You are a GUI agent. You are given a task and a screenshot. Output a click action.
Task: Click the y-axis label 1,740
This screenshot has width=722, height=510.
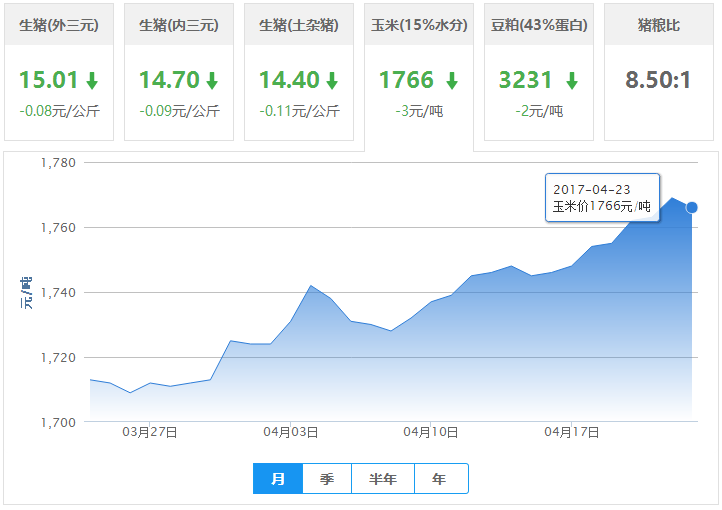click(x=58, y=292)
